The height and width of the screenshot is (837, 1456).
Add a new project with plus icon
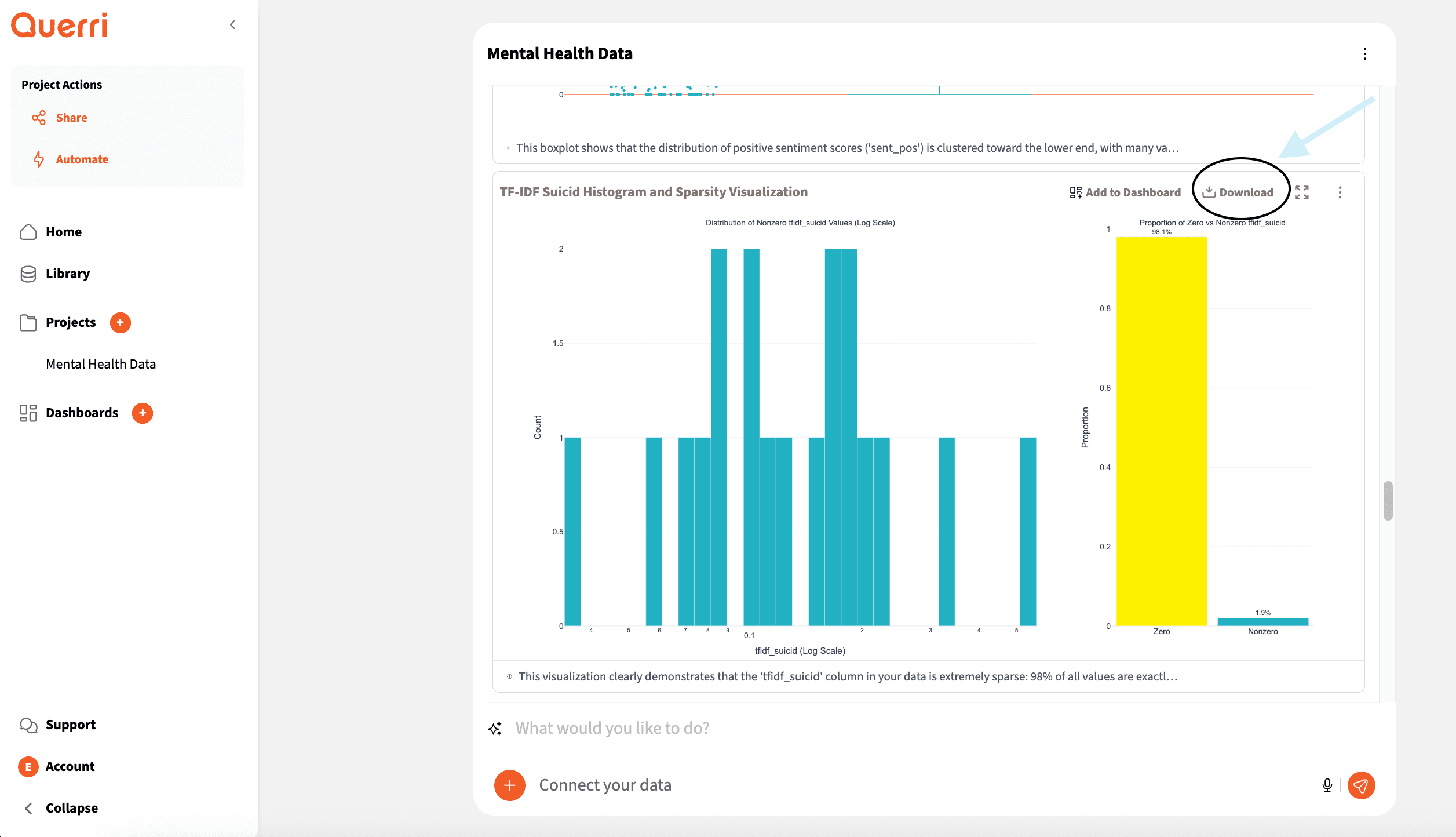[121, 322]
